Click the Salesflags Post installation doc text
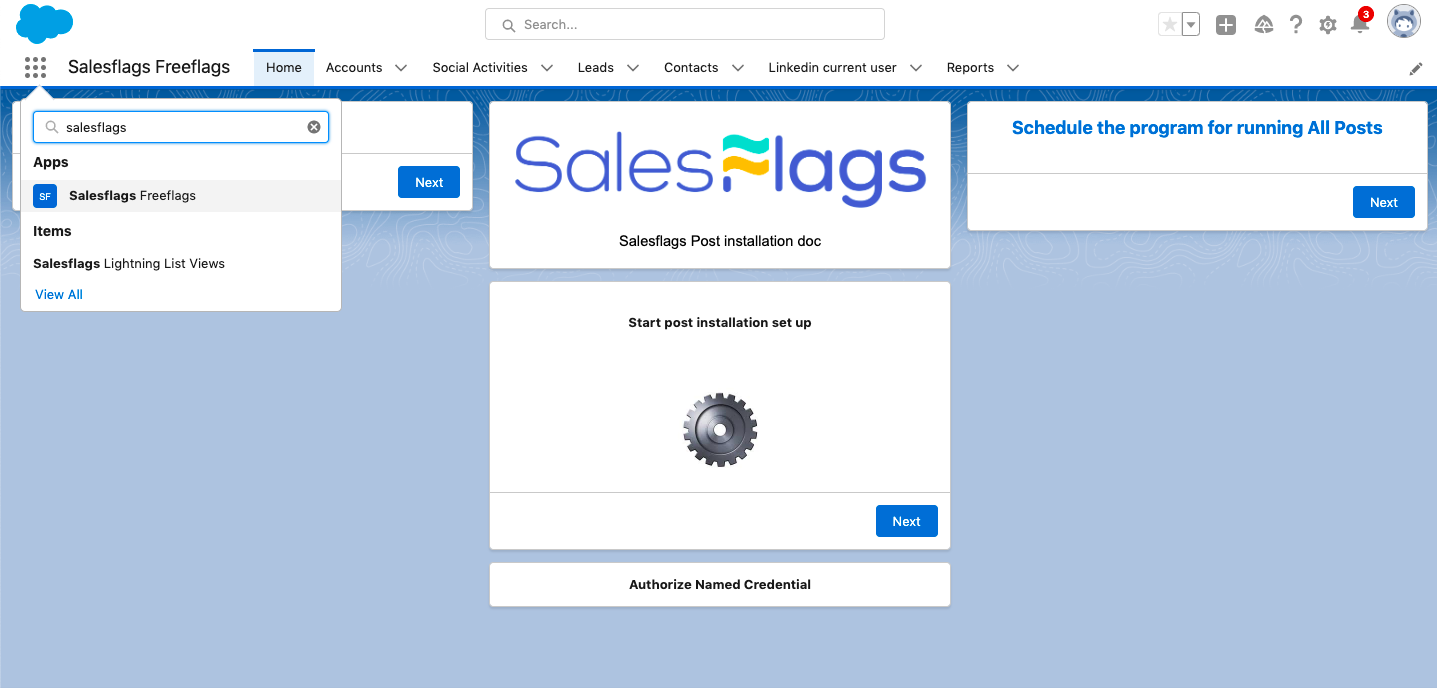 (720, 241)
